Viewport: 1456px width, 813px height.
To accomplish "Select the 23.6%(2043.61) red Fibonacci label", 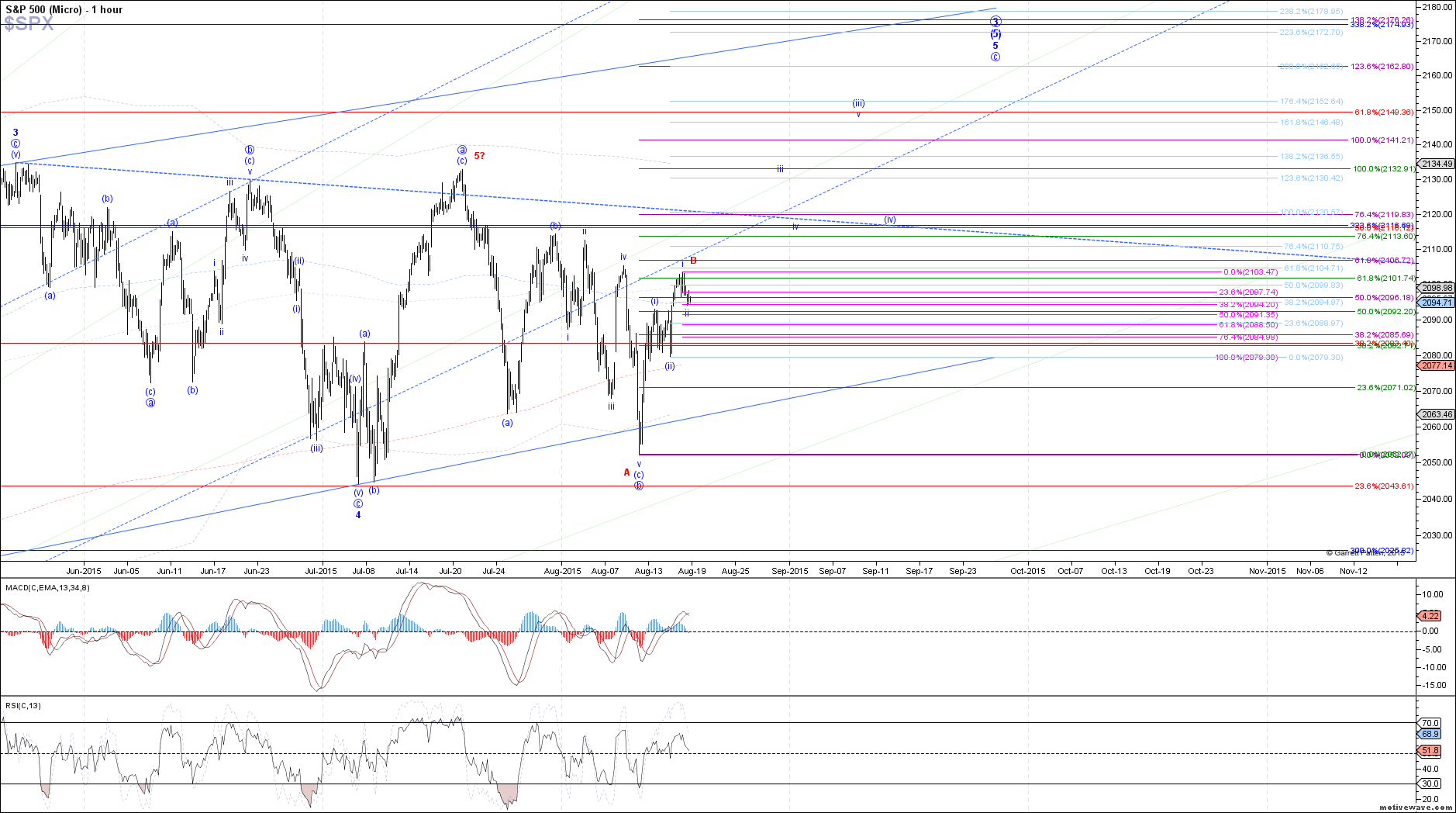I will point(1384,486).
